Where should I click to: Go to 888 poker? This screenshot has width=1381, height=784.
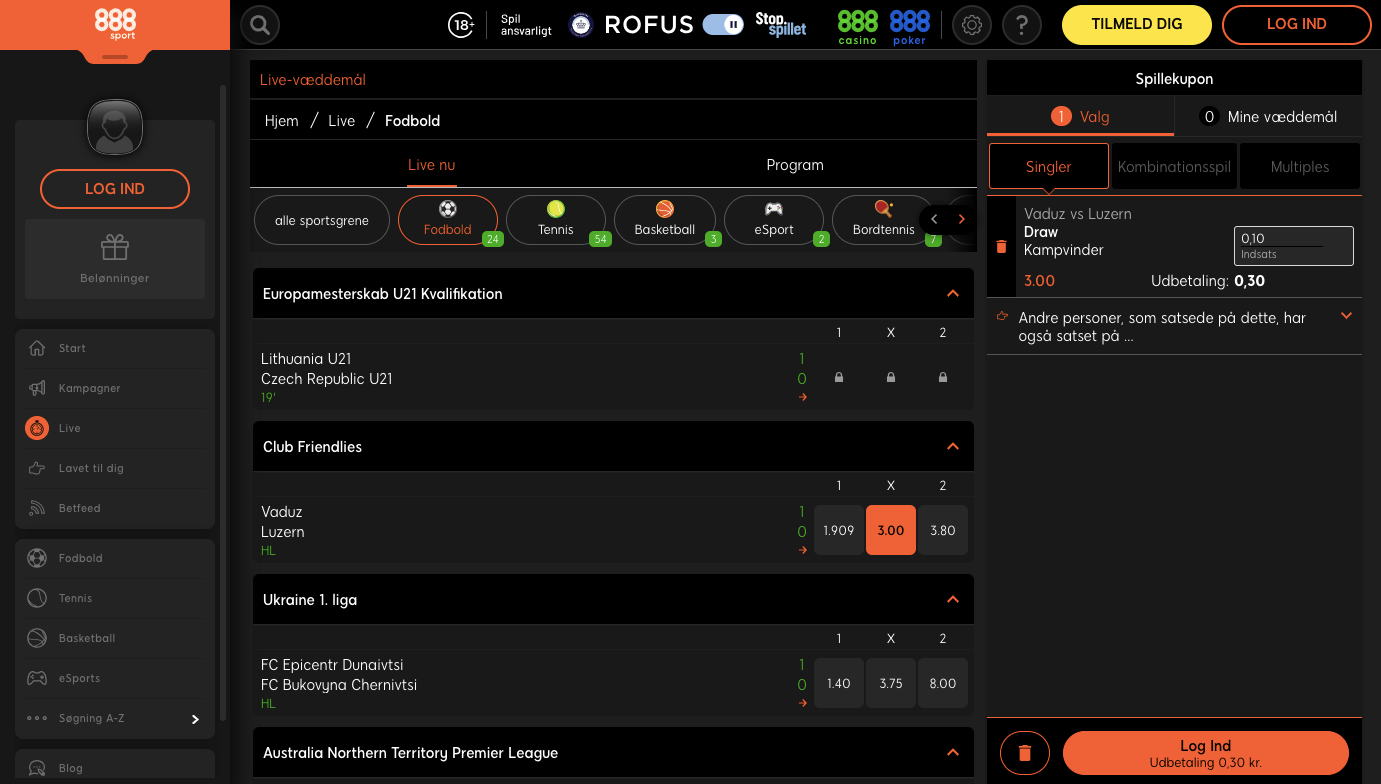coord(909,26)
